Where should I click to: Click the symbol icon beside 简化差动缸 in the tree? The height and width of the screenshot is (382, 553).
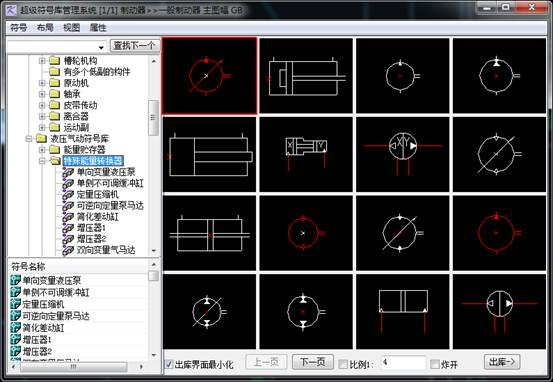68,217
